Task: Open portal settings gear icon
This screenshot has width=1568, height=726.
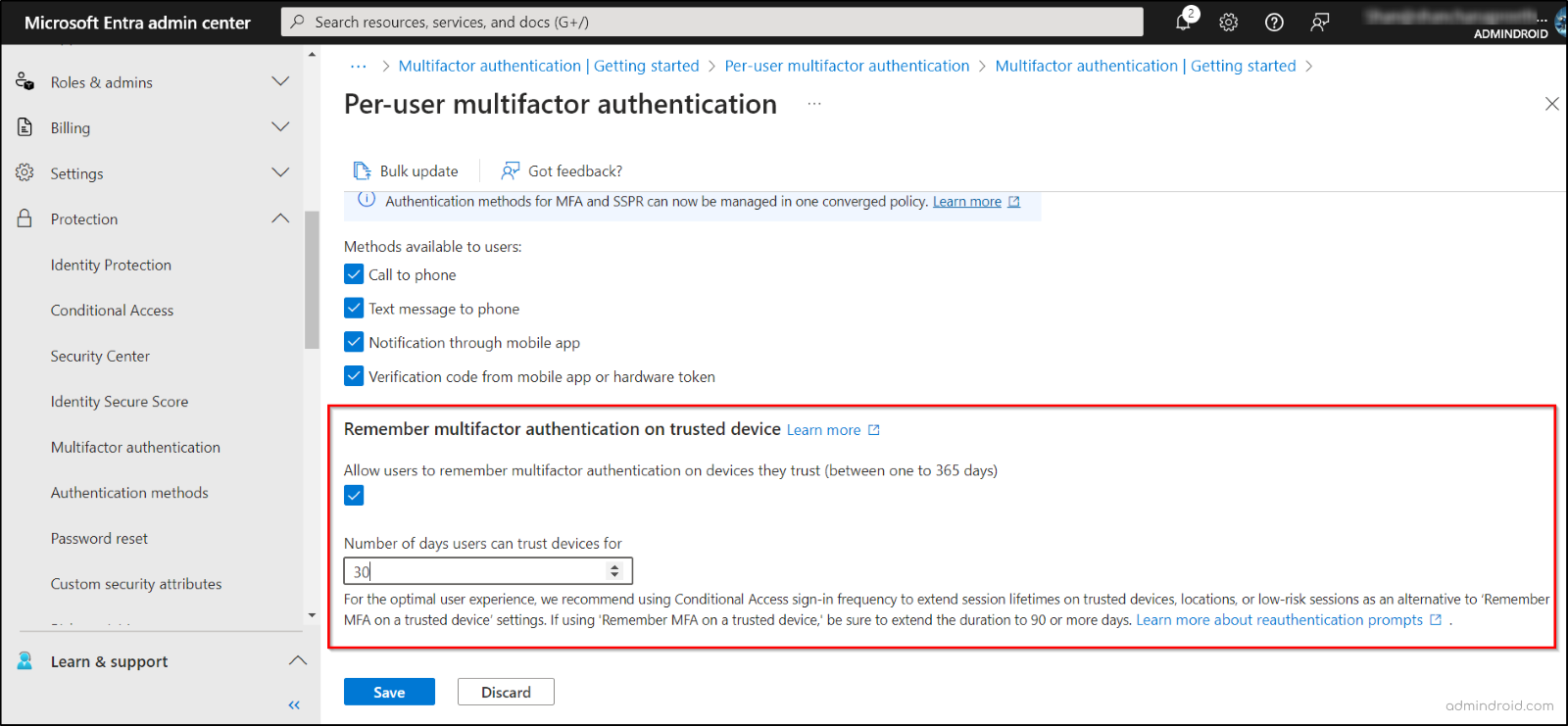Action: click(x=1229, y=22)
